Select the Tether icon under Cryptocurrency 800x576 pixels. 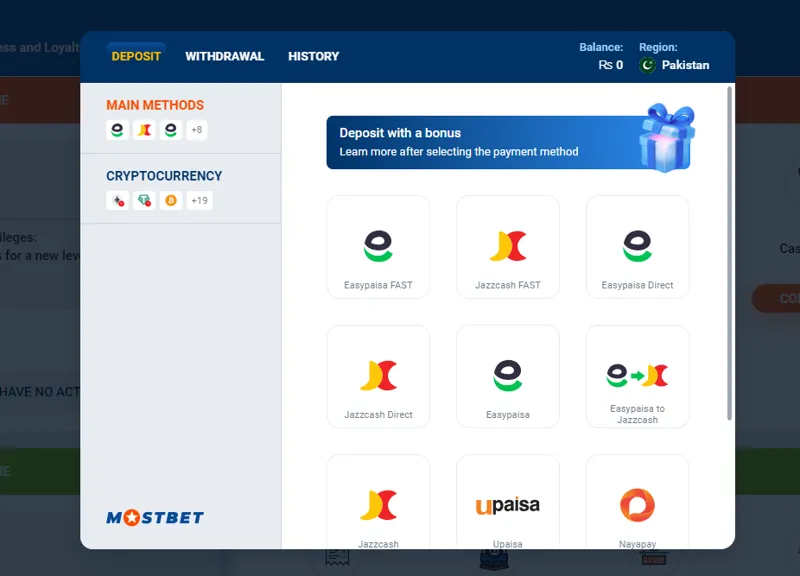143,200
